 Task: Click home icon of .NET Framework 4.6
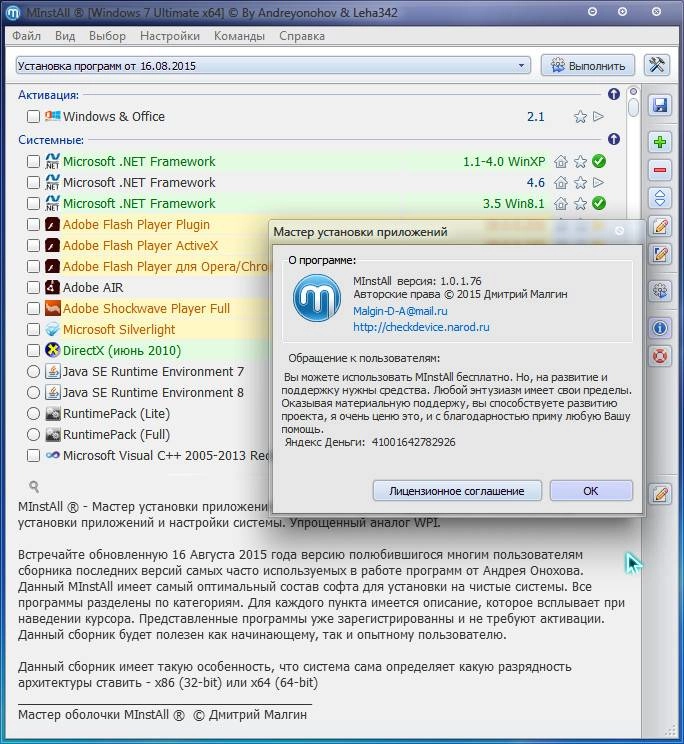[x=561, y=183]
